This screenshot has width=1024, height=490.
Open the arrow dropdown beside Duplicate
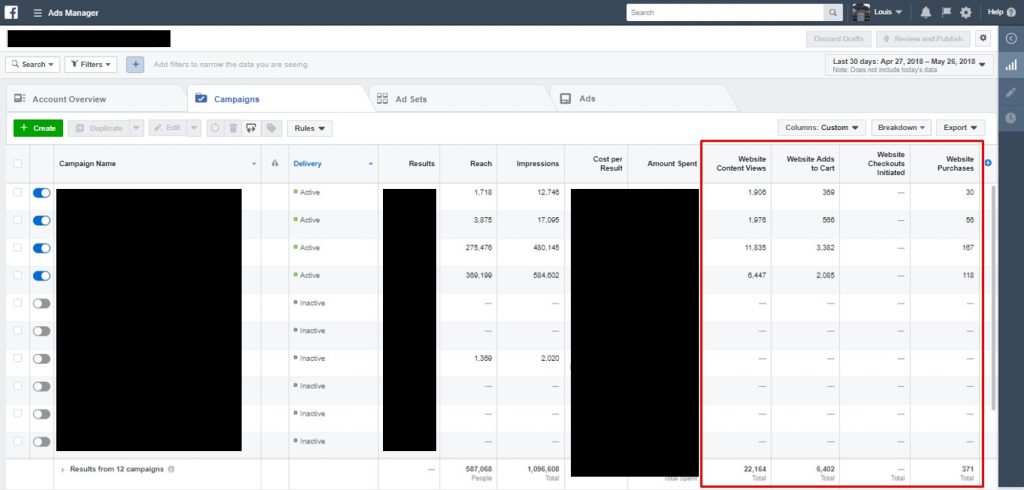point(136,128)
